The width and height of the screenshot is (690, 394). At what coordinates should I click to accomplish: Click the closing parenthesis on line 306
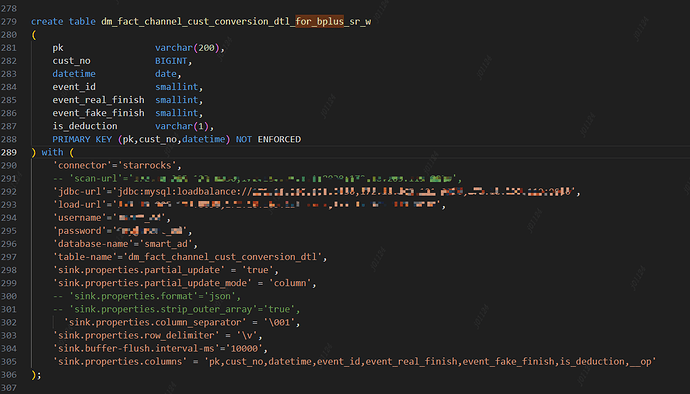coord(33,375)
